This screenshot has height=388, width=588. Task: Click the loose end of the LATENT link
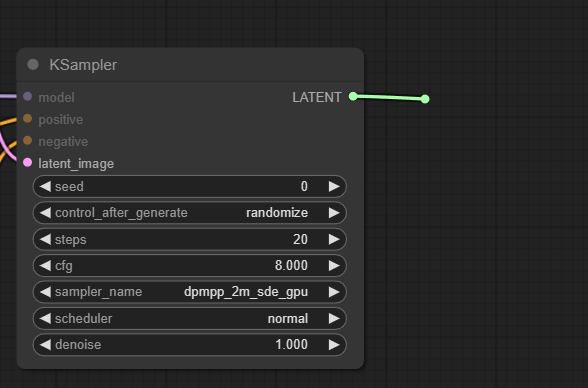click(425, 99)
